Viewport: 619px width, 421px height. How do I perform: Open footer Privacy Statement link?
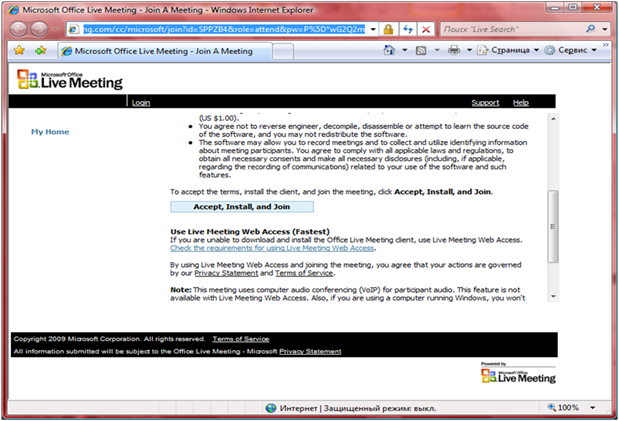click(x=310, y=351)
